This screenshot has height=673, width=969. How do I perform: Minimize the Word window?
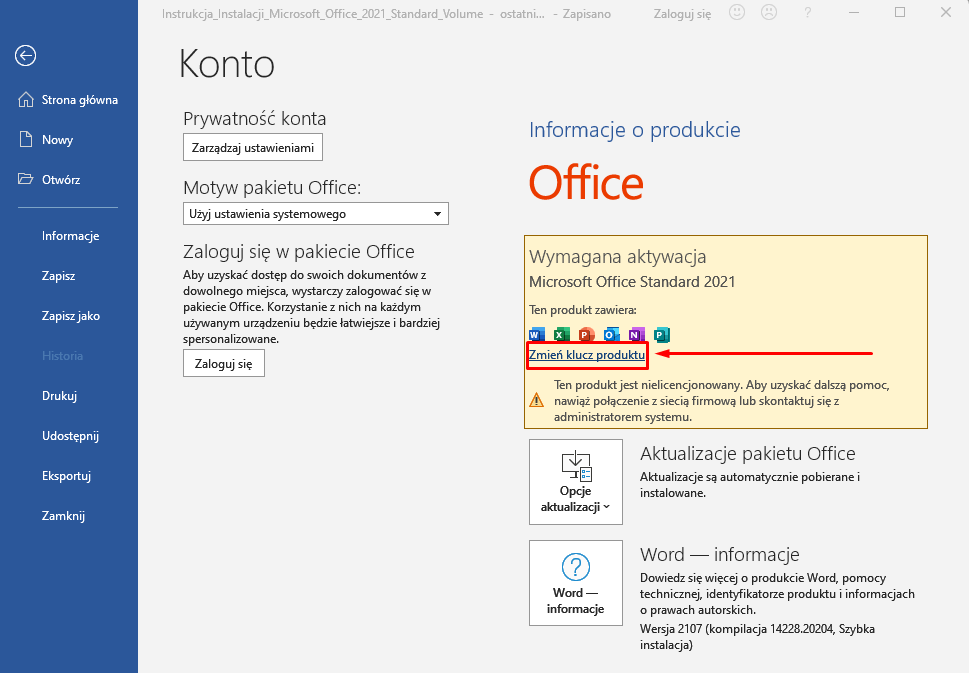click(x=854, y=12)
